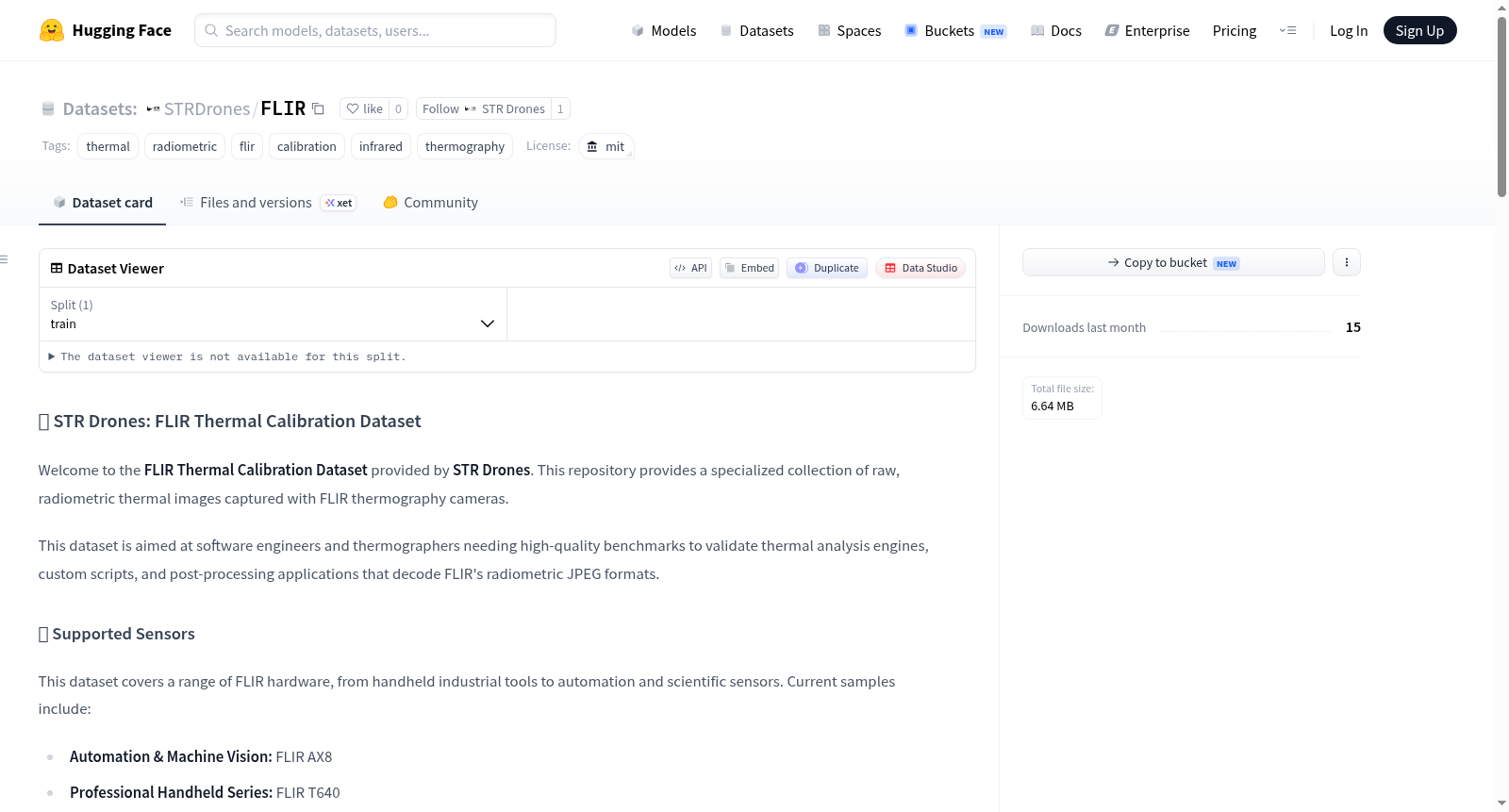Switch to Files and versions tab
This screenshot has width=1509, height=812.
pyautogui.click(x=267, y=202)
